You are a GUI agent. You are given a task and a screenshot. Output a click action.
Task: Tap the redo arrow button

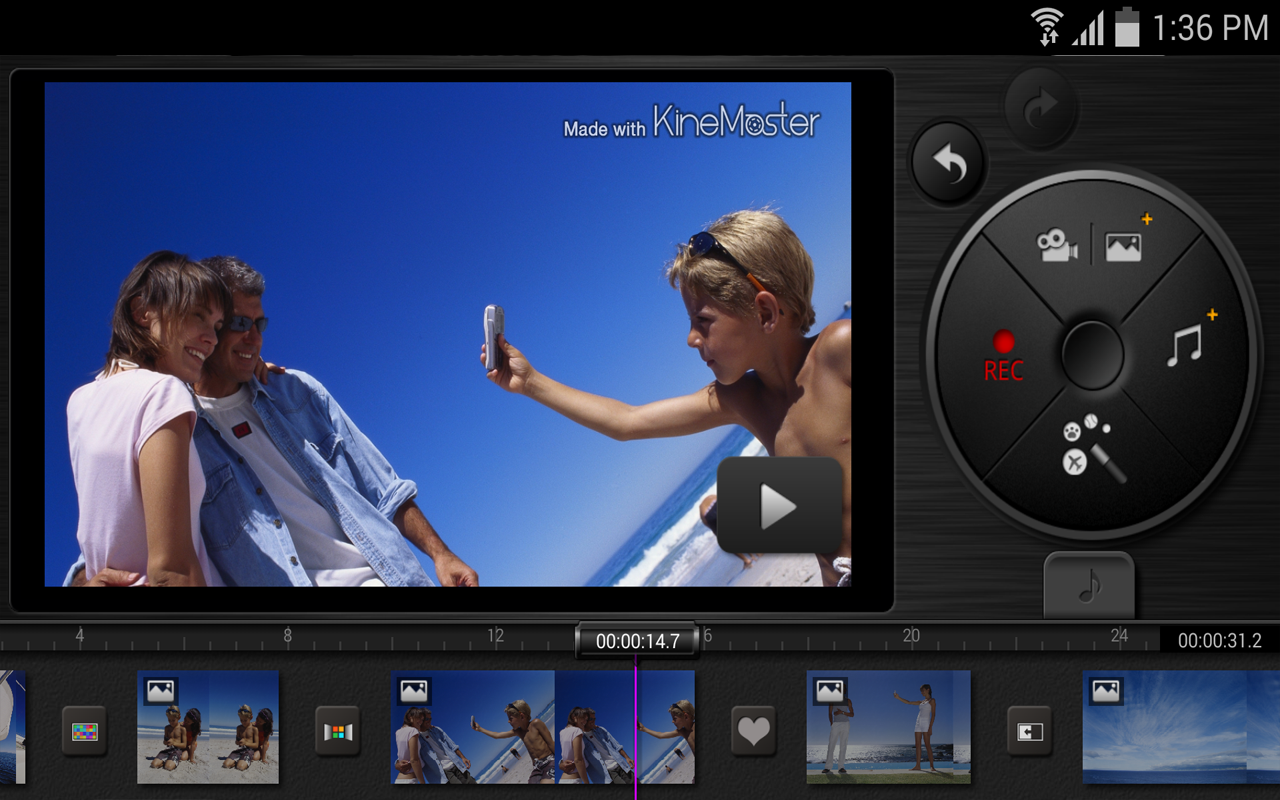click(x=1041, y=106)
